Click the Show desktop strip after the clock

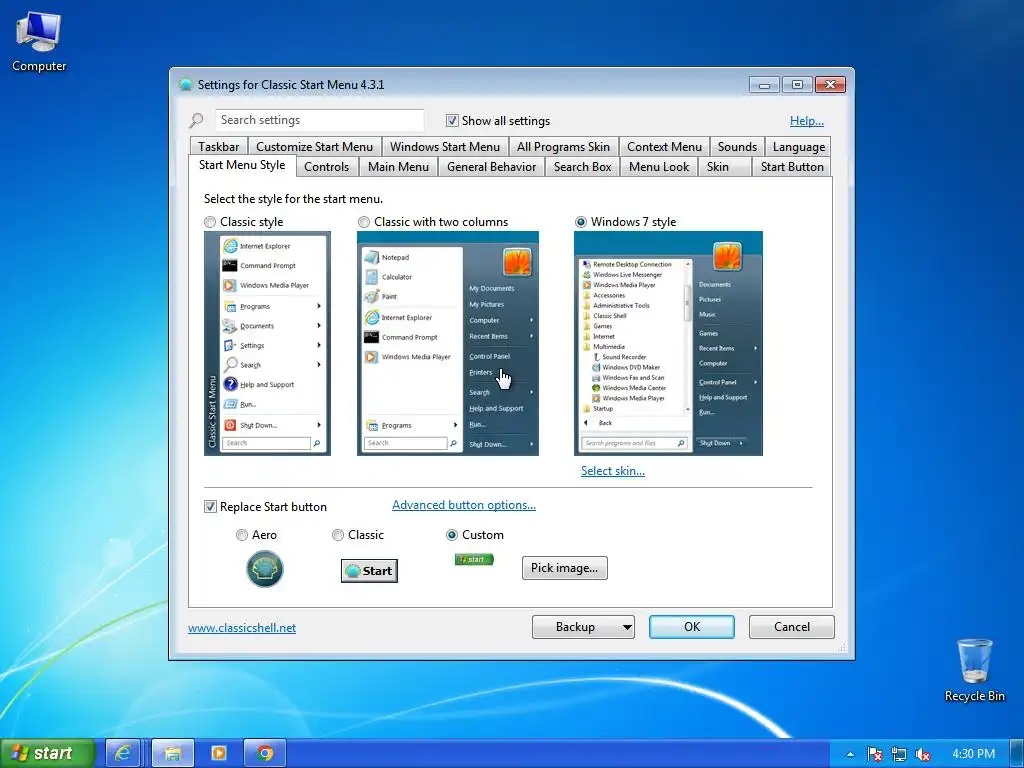tap(1017, 754)
